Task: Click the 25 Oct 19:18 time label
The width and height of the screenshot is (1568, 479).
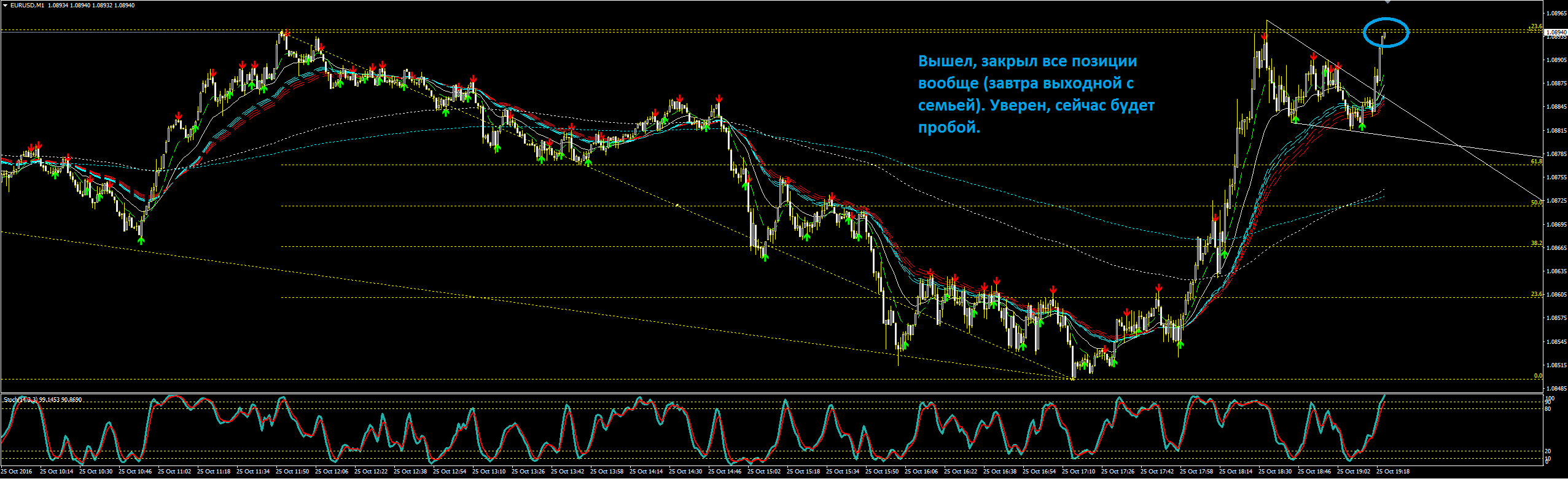Action: pyautogui.click(x=1394, y=472)
